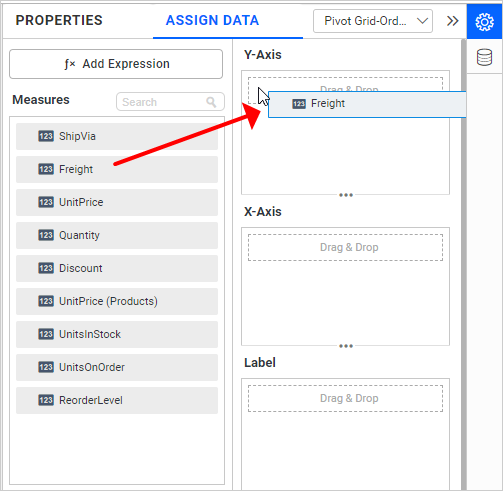
Task: Click the 123 icon beside Quantity
Action: point(46,235)
